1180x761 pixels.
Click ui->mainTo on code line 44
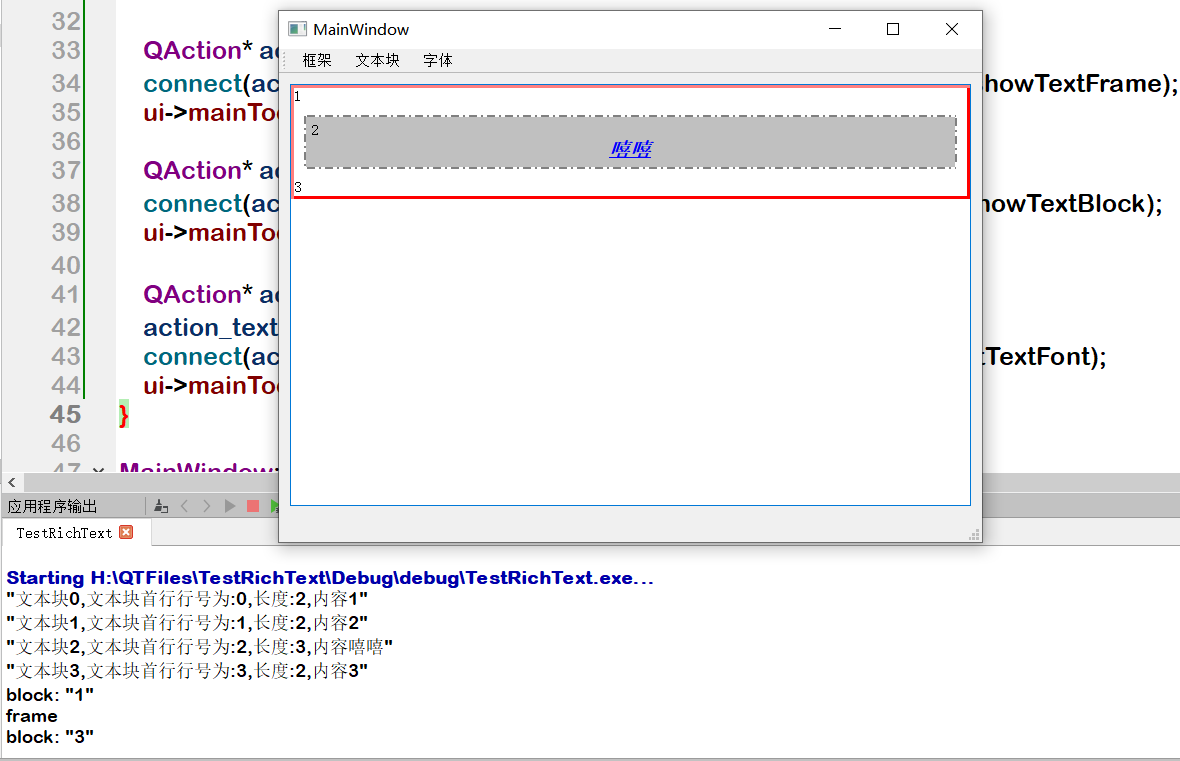click(211, 385)
